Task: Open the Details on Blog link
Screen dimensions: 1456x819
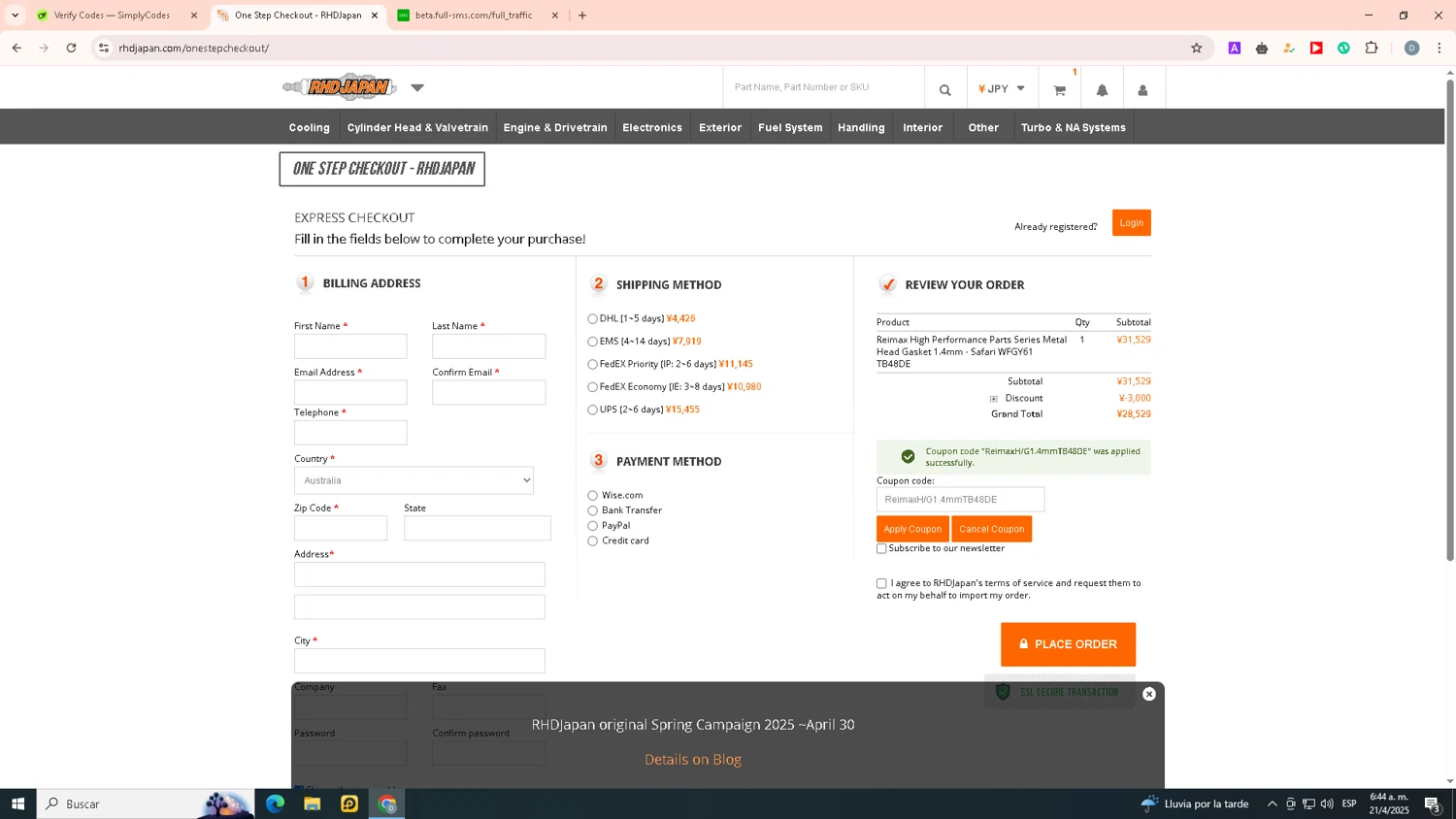Action: pos(693,760)
